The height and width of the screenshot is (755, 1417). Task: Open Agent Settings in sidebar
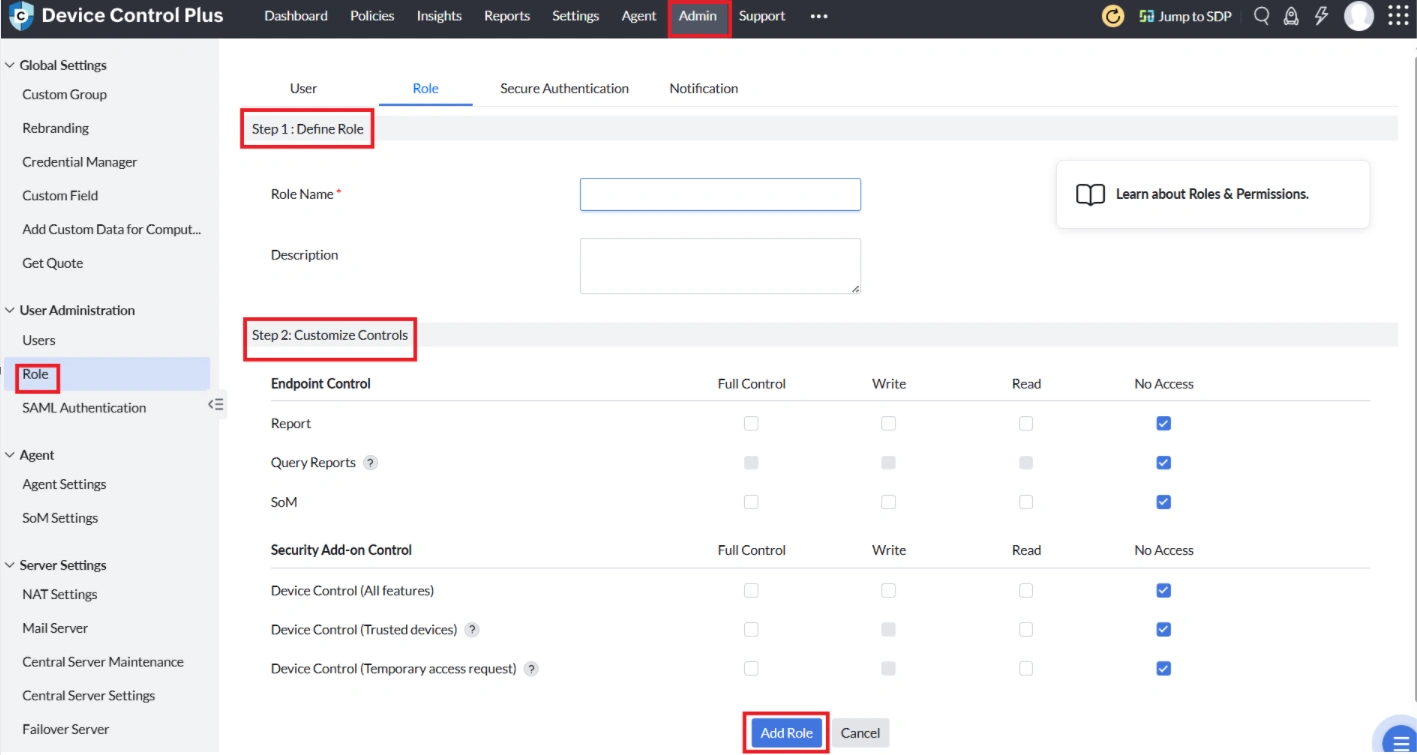click(x=64, y=484)
